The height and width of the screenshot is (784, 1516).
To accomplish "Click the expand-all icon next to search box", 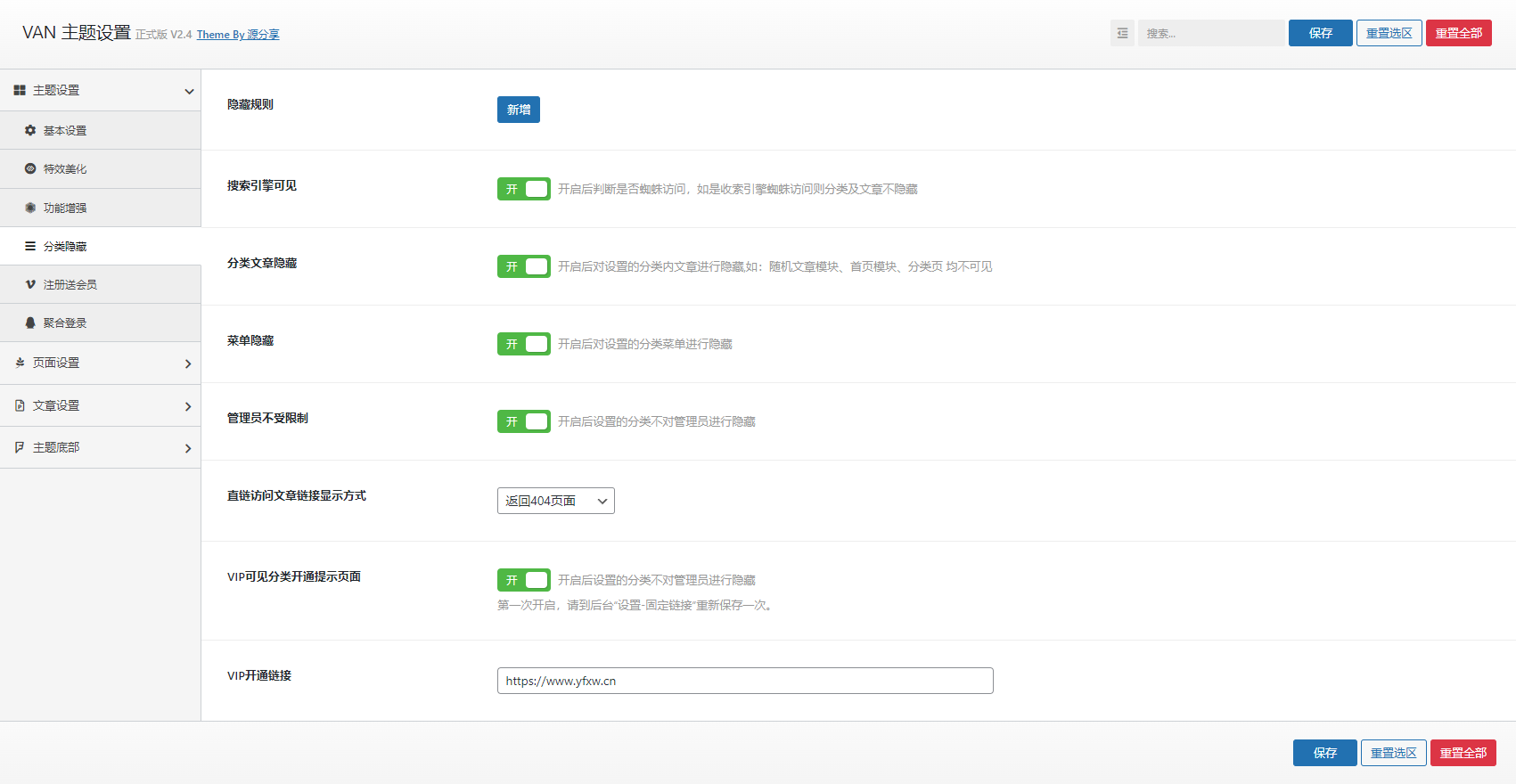I will (1122, 33).
